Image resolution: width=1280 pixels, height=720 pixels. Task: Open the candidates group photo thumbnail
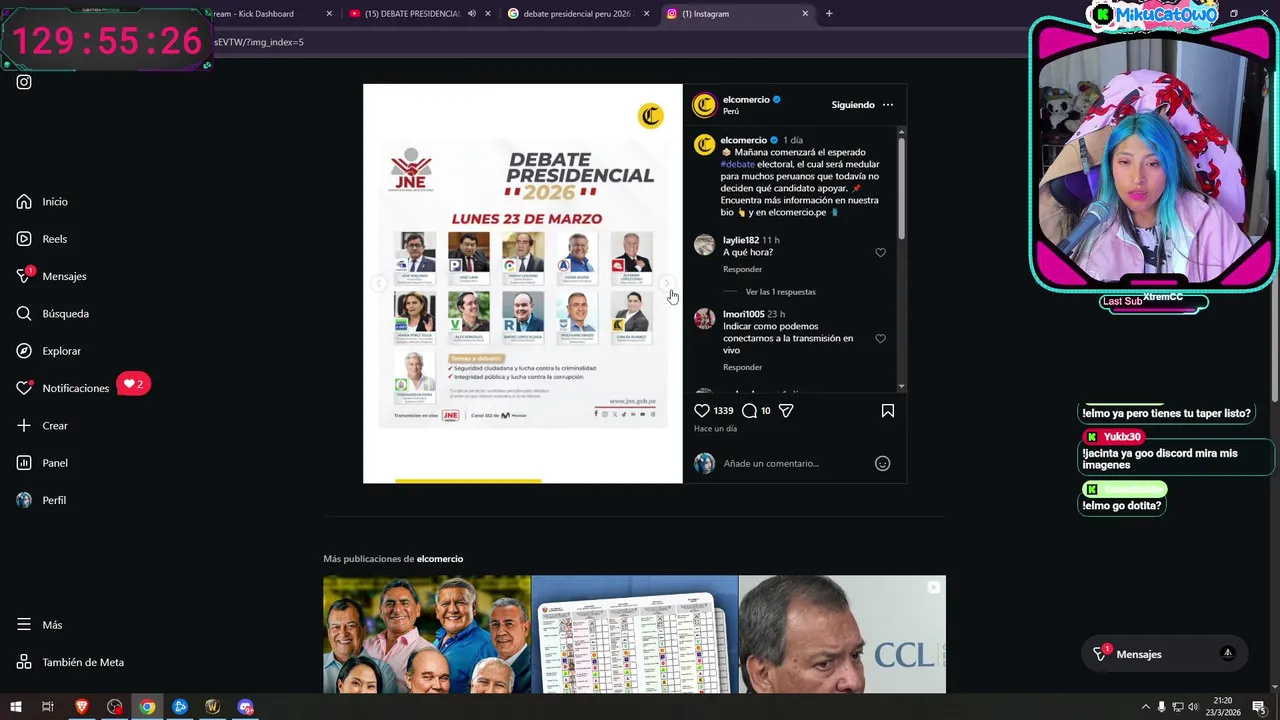pos(427,634)
